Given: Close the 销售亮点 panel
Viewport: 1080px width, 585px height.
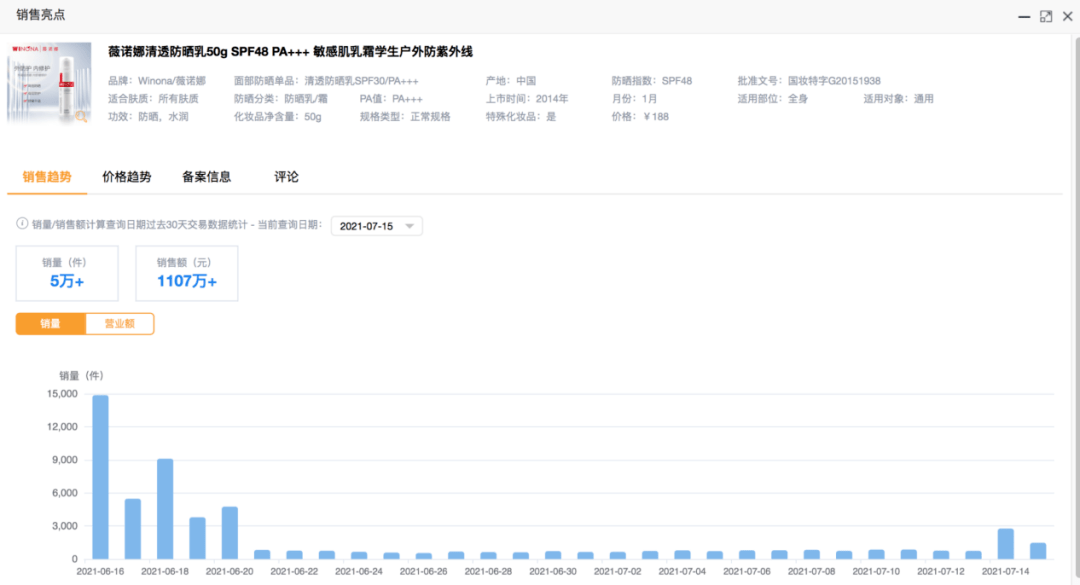Looking at the screenshot, I should 1068,16.
